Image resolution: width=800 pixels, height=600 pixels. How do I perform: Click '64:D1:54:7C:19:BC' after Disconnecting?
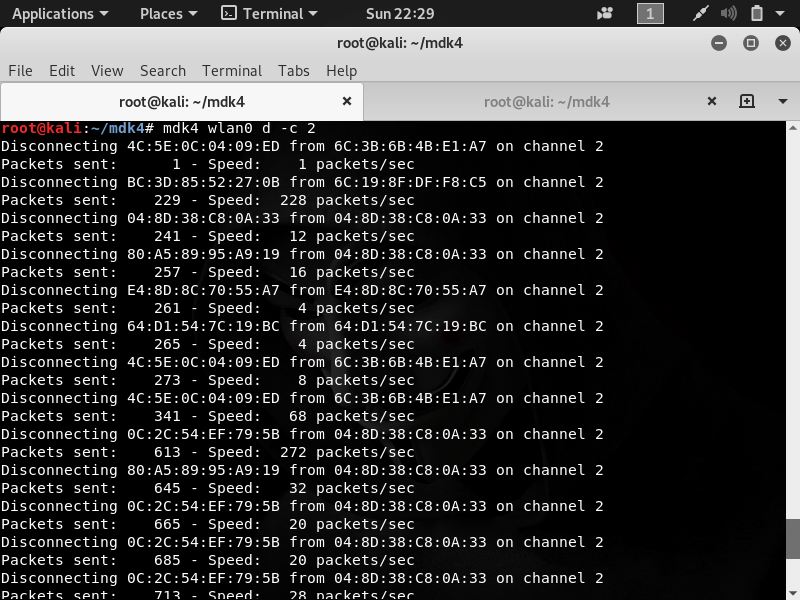coord(203,326)
